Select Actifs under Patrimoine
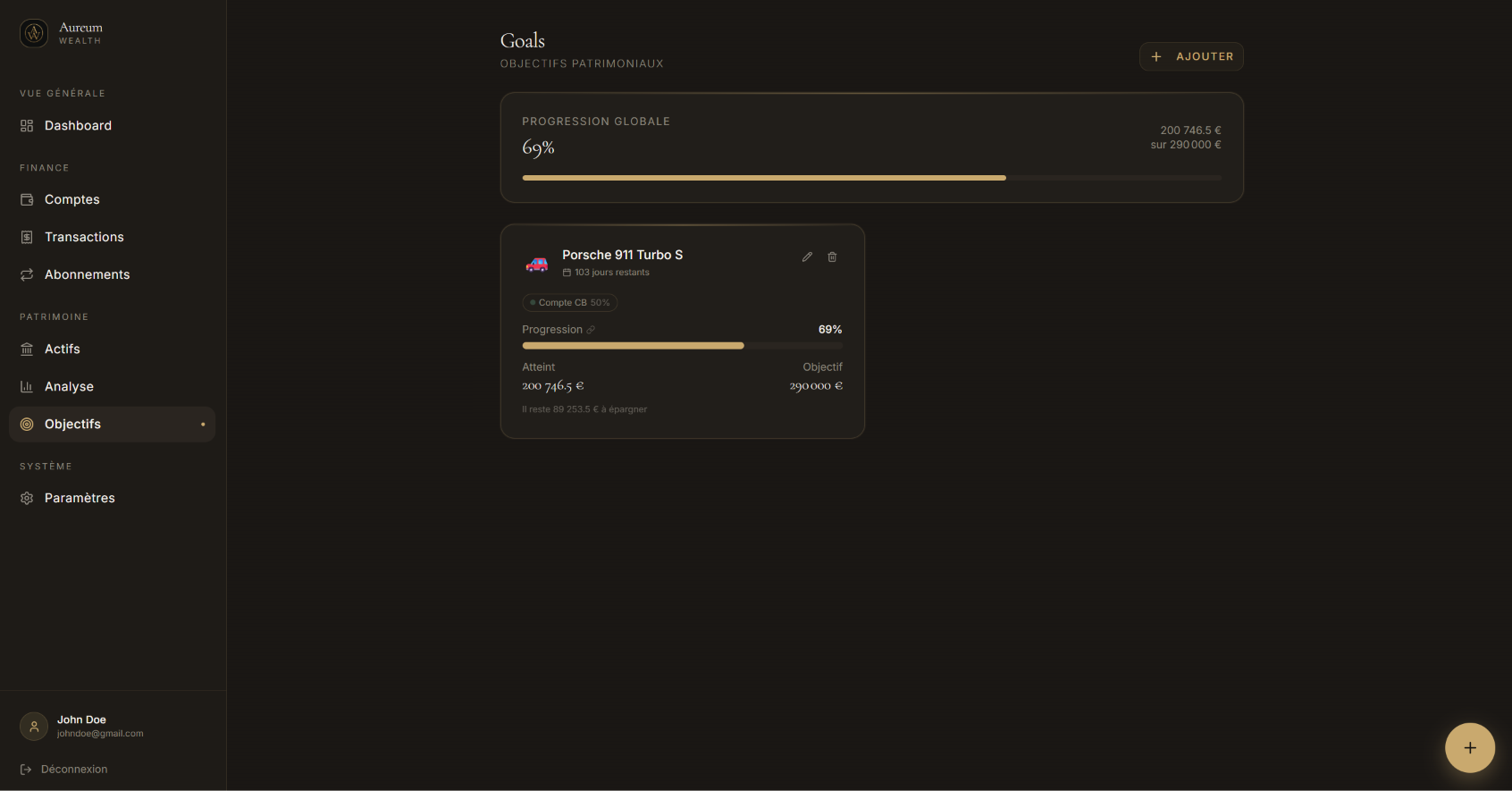Viewport: 1512px width, 791px height. pyautogui.click(x=113, y=349)
